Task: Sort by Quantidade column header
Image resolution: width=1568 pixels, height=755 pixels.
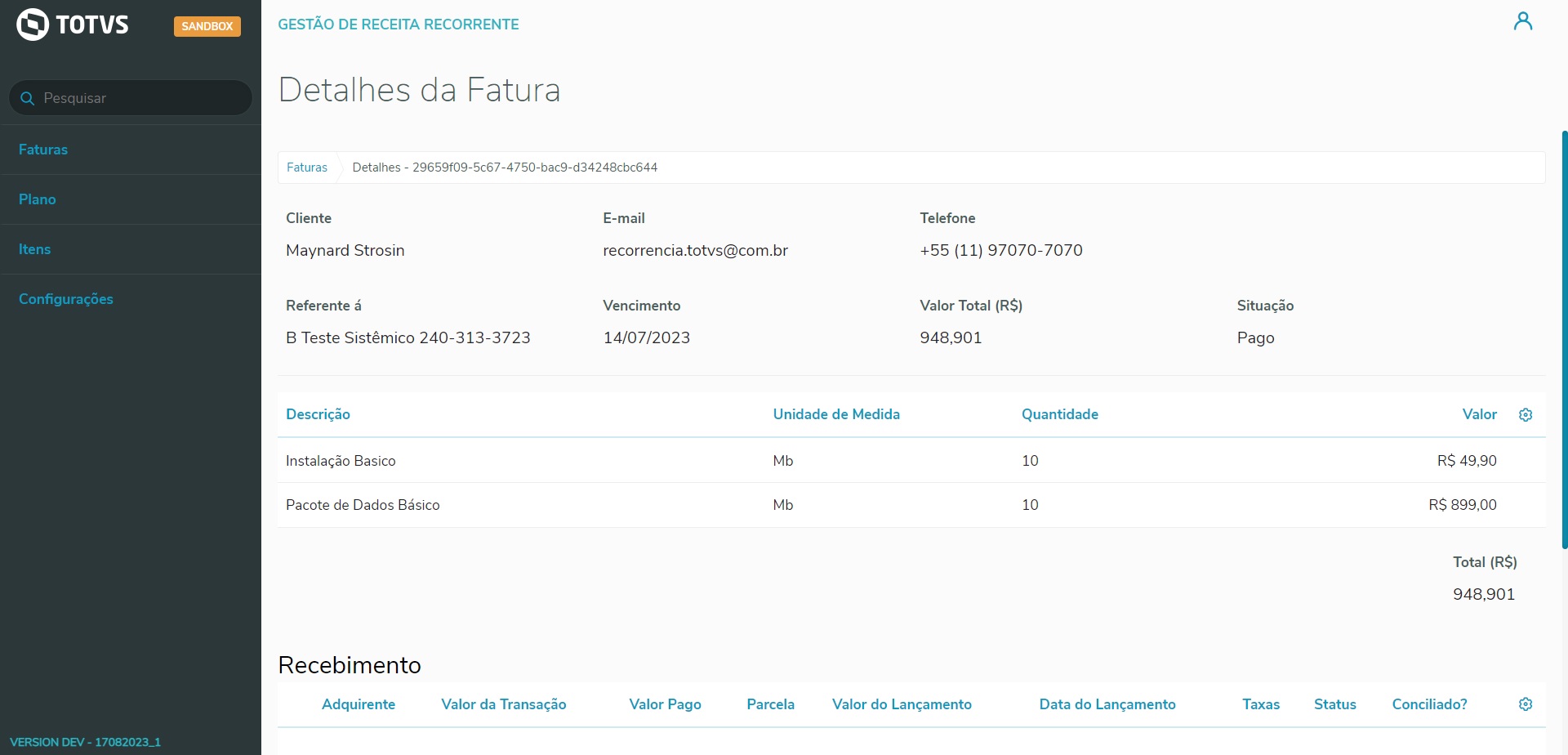Action: point(1059,414)
